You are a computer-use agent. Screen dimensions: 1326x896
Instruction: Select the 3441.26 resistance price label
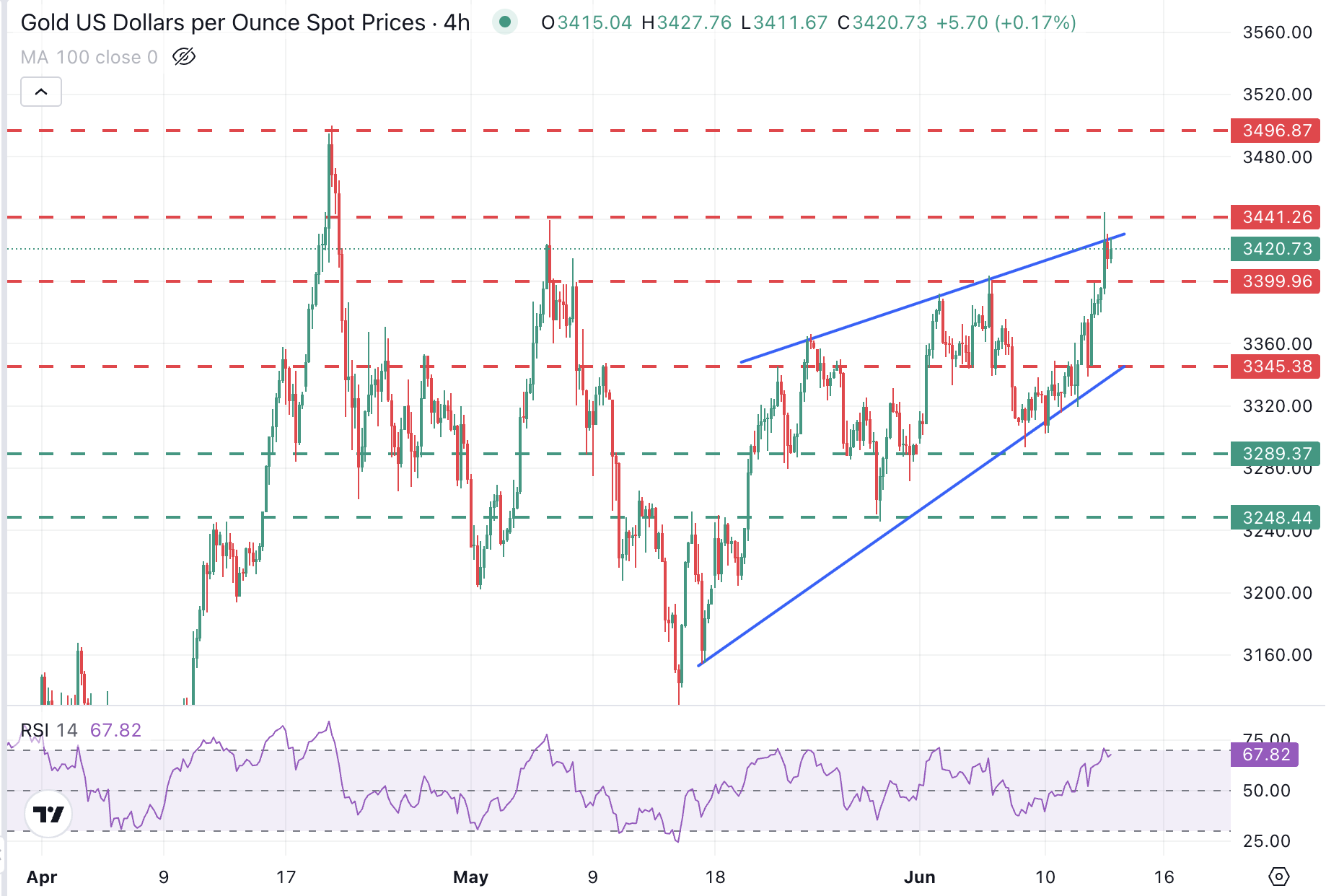(x=1275, y=217)
